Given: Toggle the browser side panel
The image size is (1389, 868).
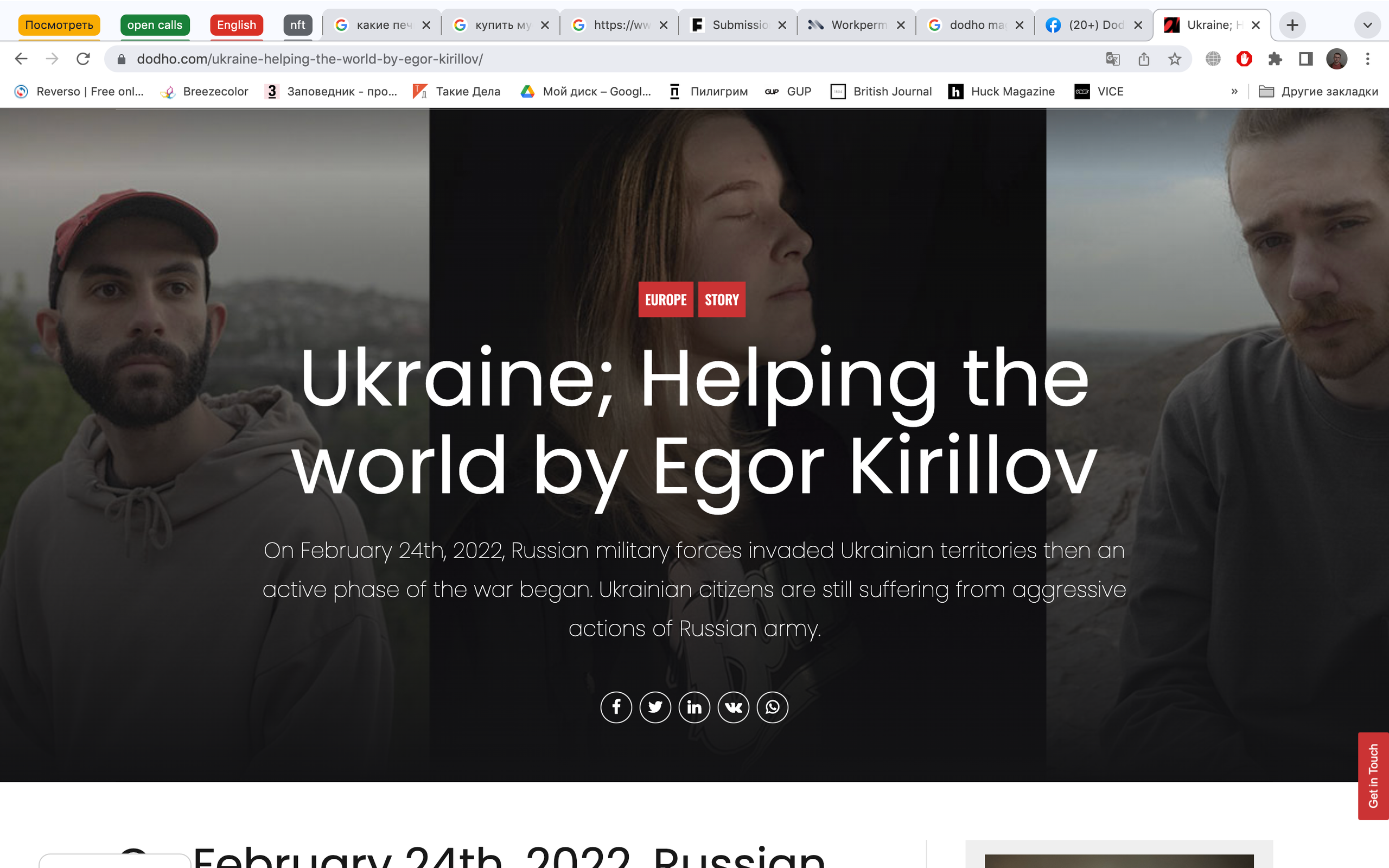Looking at the screenshot, I should click(x=1306, y=59).
